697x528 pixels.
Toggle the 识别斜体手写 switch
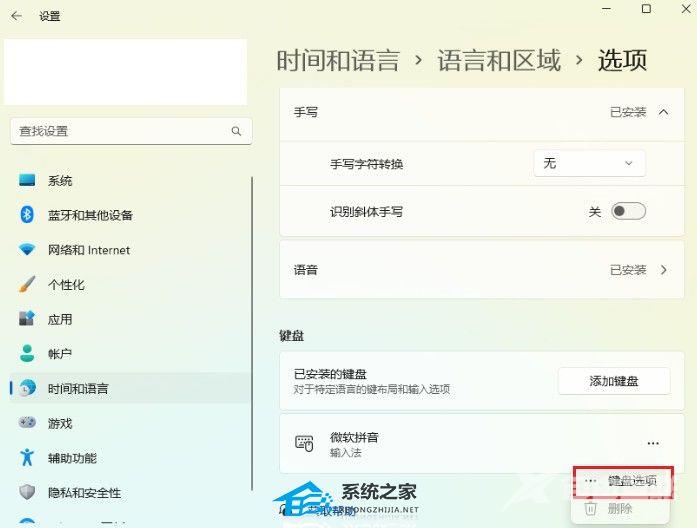point(629,211)
